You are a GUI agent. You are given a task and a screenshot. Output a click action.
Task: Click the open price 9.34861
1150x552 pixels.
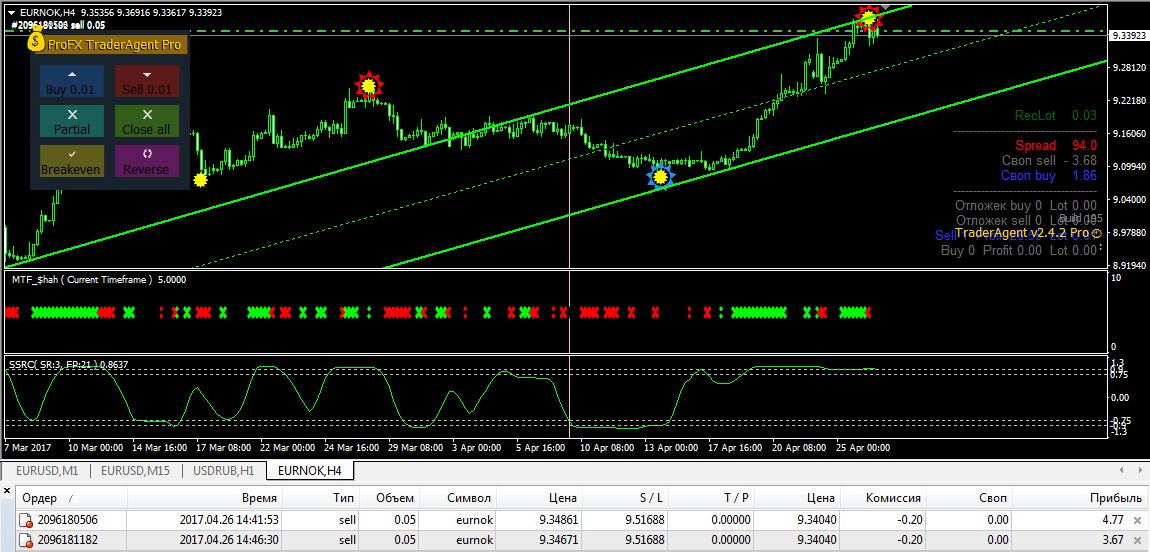557,520
